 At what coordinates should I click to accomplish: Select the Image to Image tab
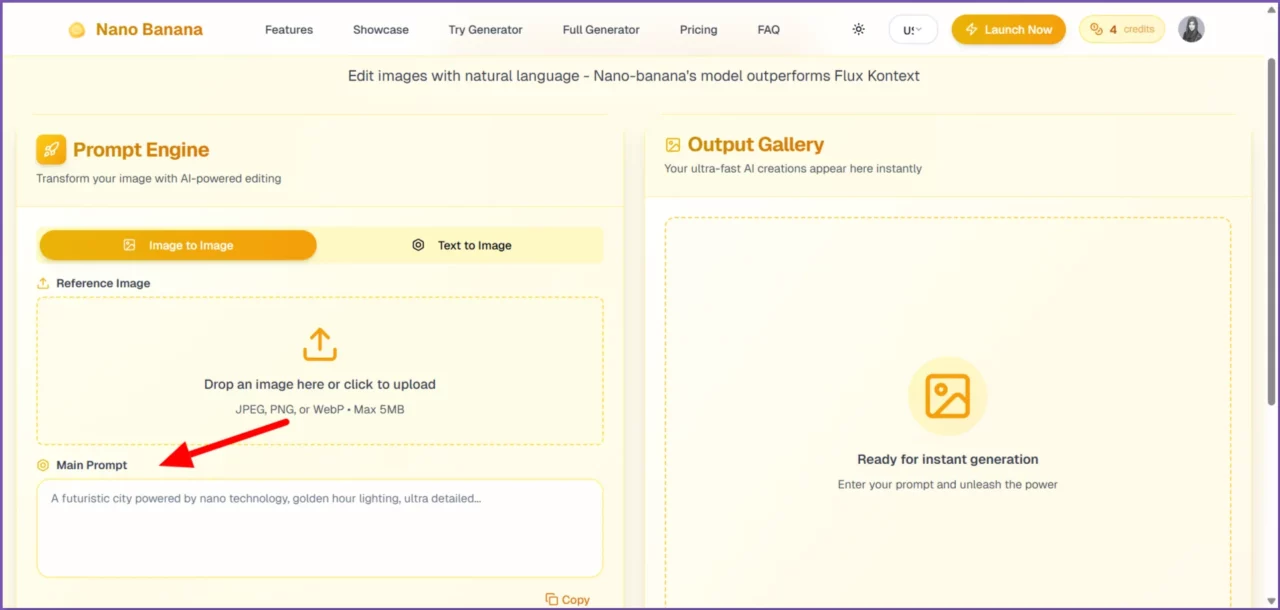(x=178, y=245)
